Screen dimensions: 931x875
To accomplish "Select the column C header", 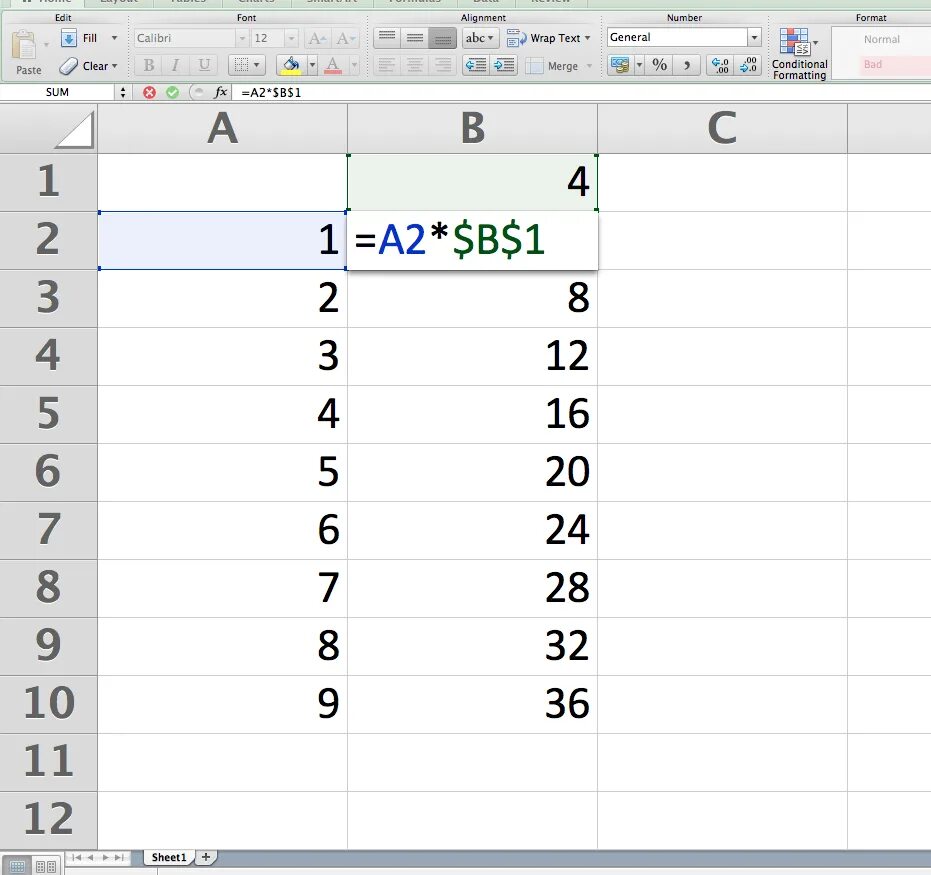I will click(x=723, y=128).
